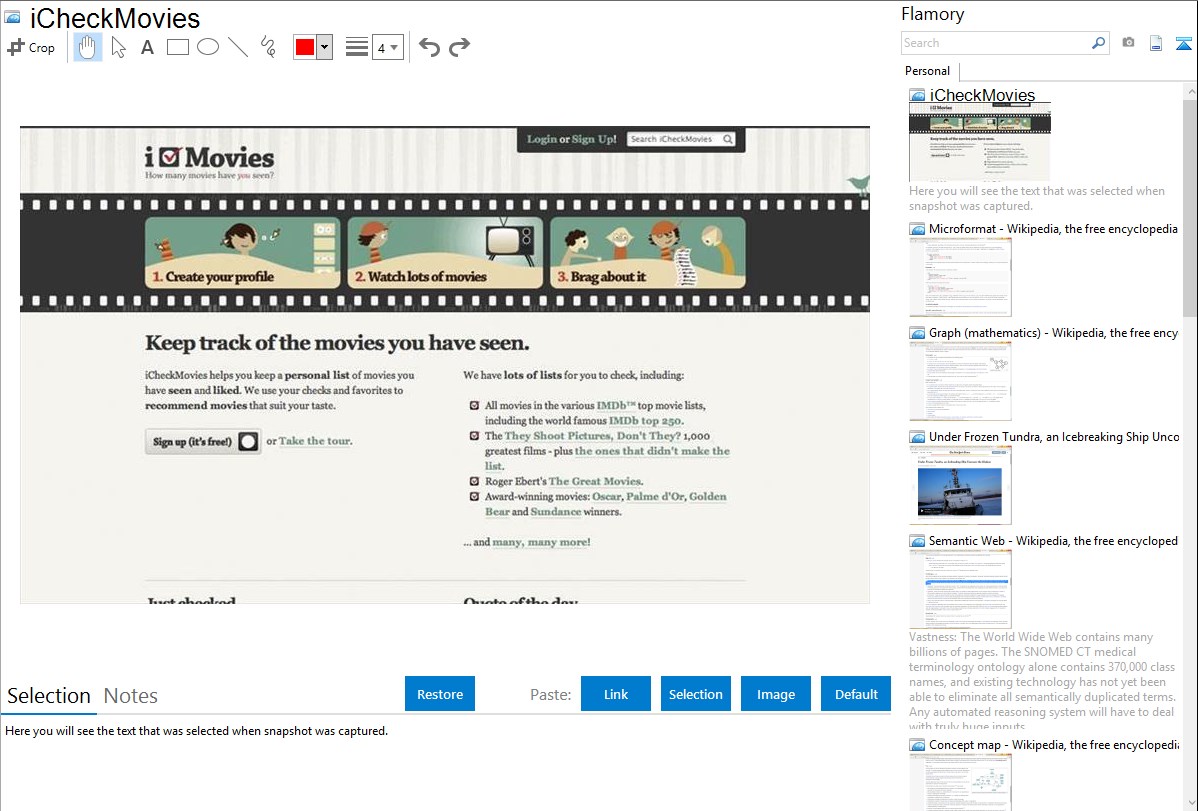Click the Watch lots of movies banner
1198x811 pixels.
pos(445,253)
